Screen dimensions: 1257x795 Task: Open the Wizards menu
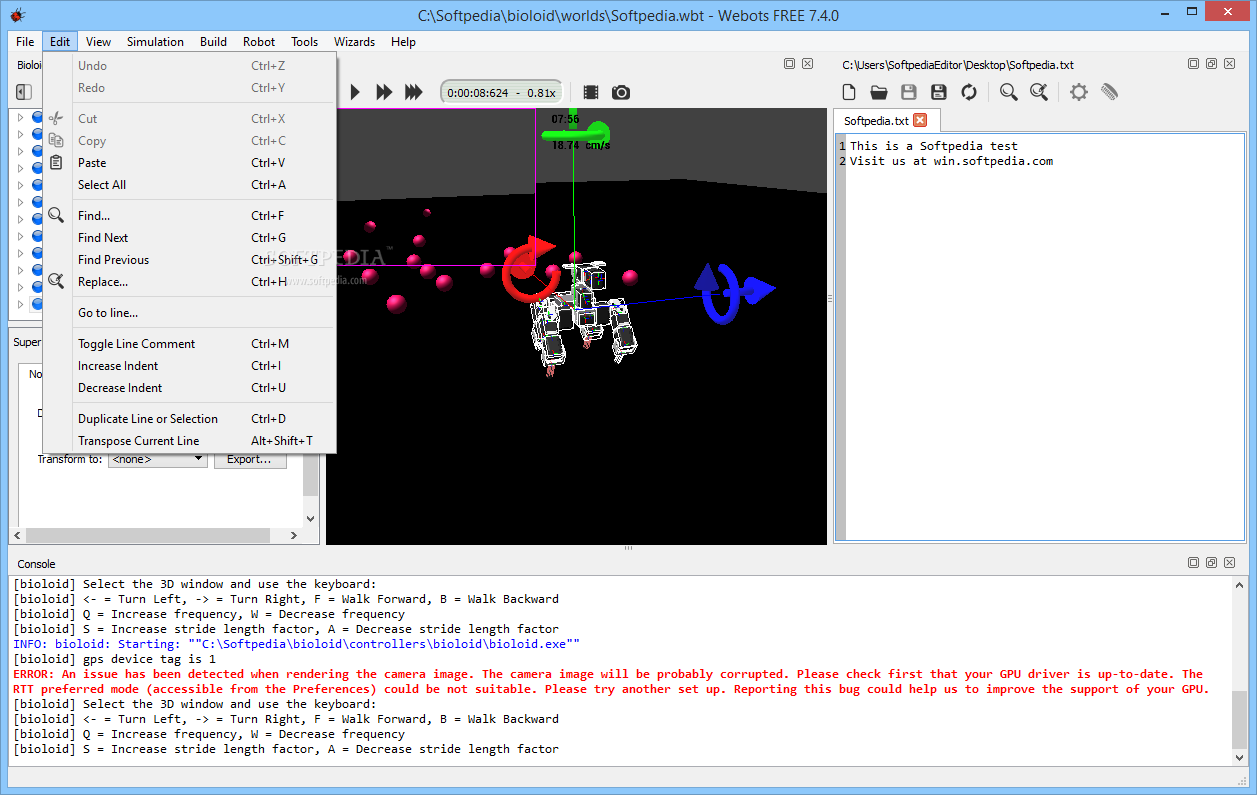click(354, 42)
